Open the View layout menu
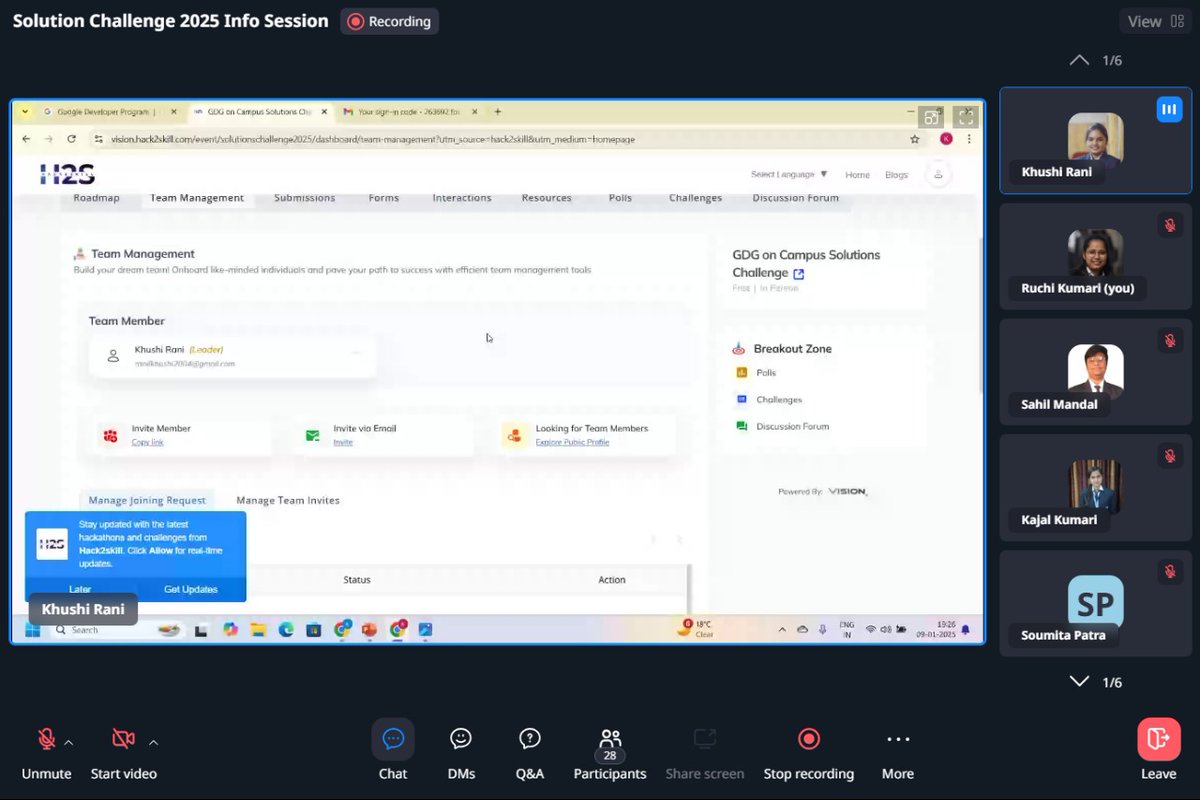 click(1155, 21)
